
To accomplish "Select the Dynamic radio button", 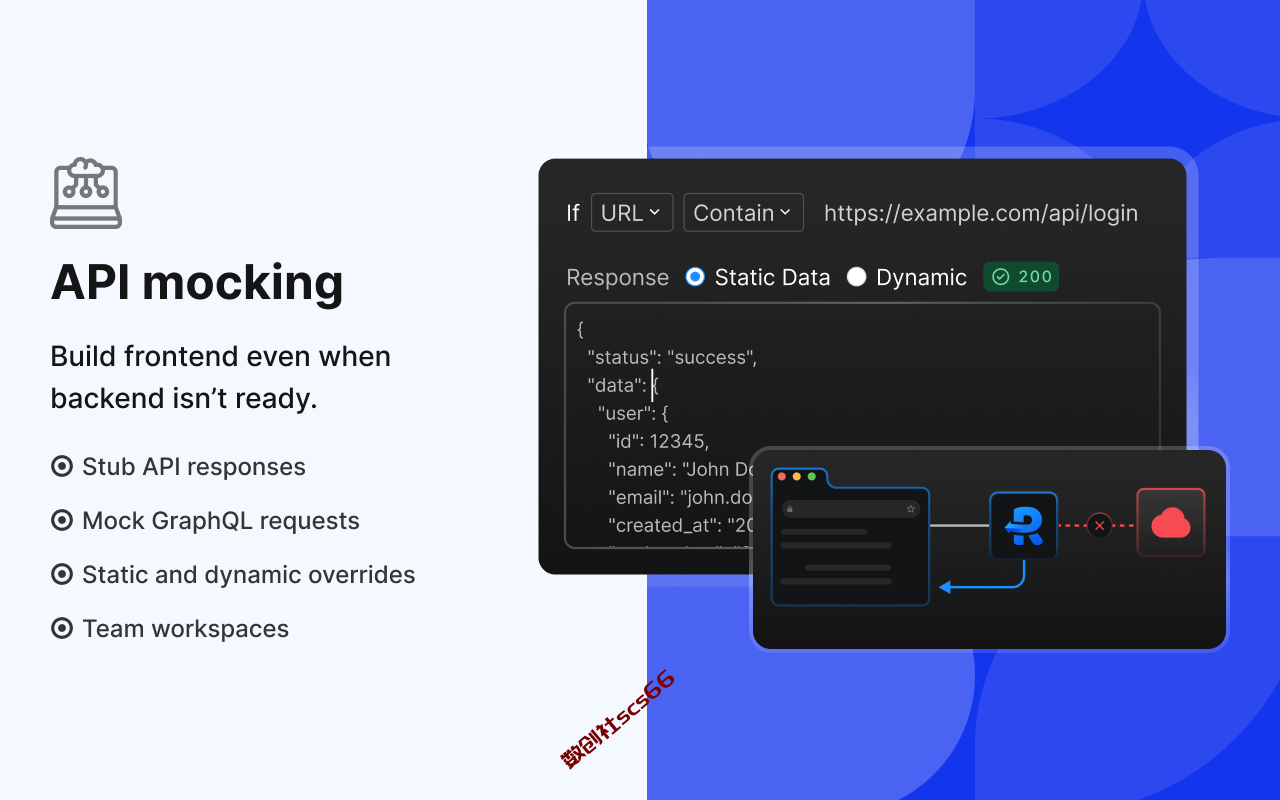I will pos(856,277).
